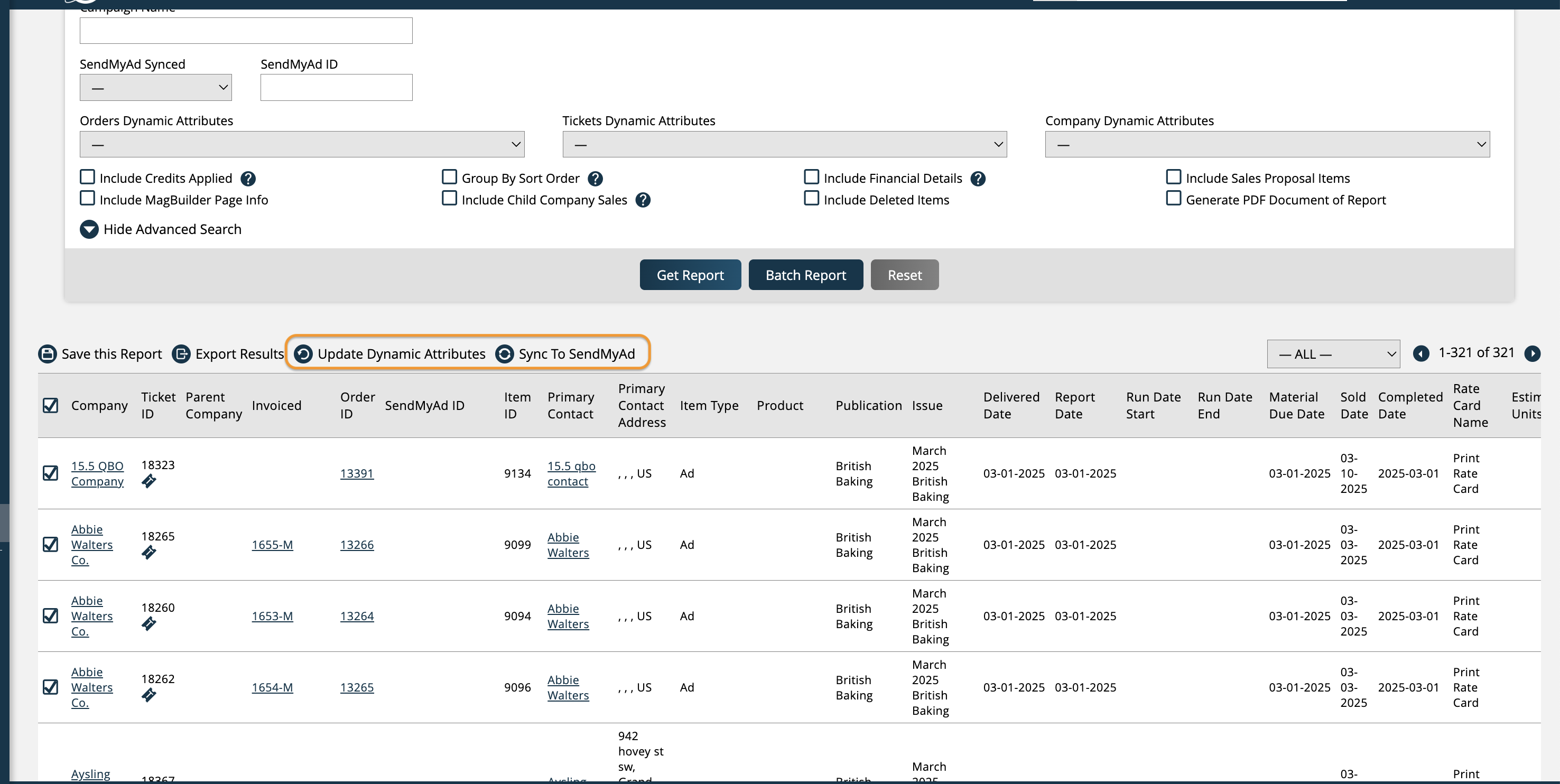Open invoice 1653-M link
The width and height of the screenshot is (1560, 784).
point(273,617)
